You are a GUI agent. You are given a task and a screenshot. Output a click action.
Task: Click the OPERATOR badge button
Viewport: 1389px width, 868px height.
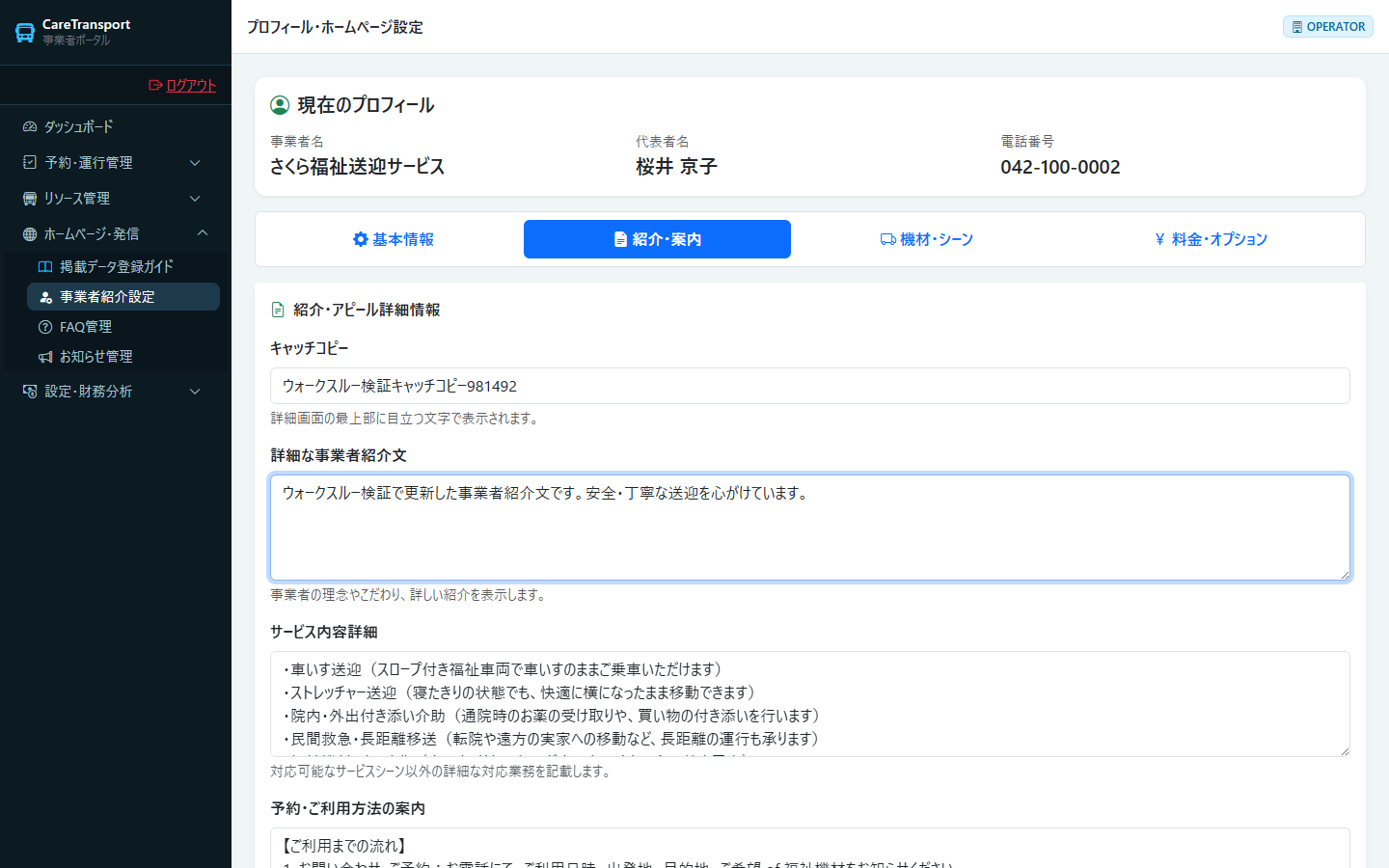1328,27
